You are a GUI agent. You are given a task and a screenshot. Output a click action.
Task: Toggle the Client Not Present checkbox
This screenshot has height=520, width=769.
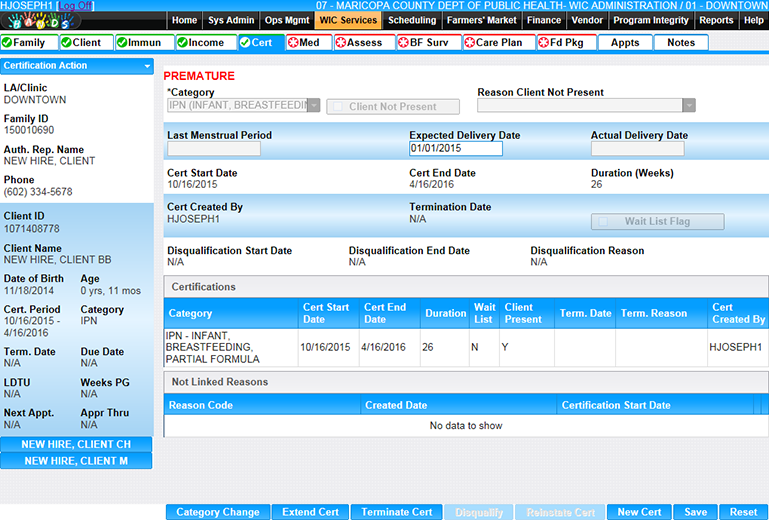point(337,107)
